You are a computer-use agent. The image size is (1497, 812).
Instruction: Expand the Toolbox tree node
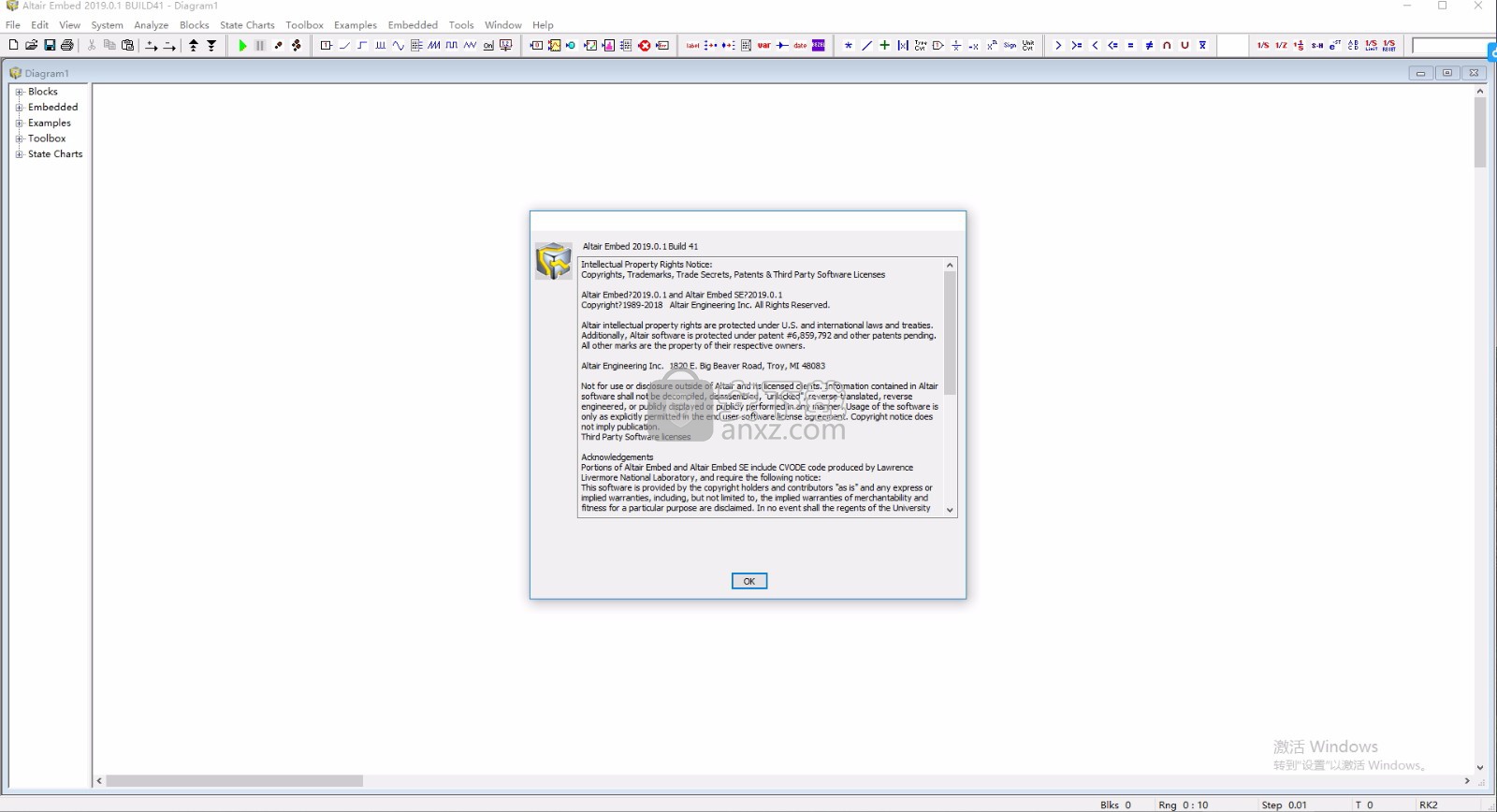(x=19, y=138)
